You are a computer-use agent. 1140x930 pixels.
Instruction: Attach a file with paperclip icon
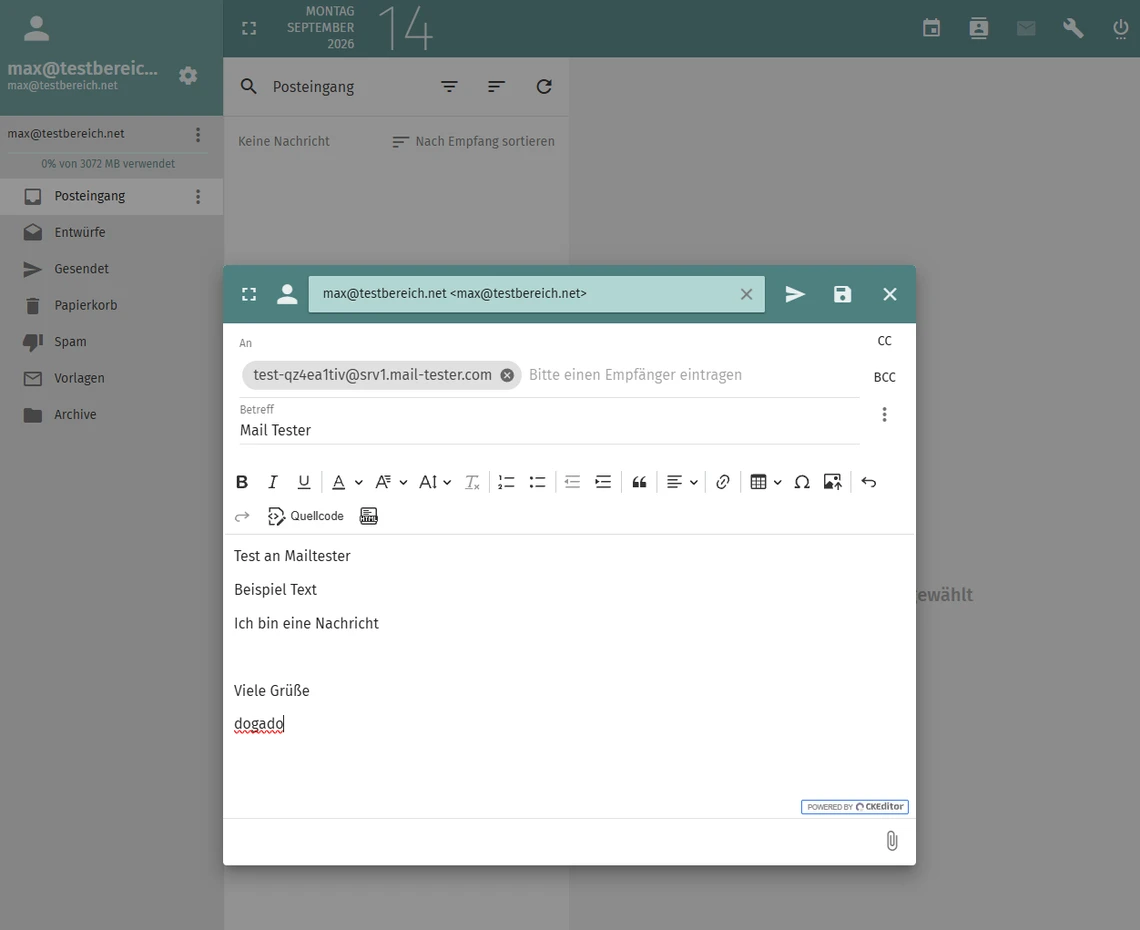(x=892, y=841)
